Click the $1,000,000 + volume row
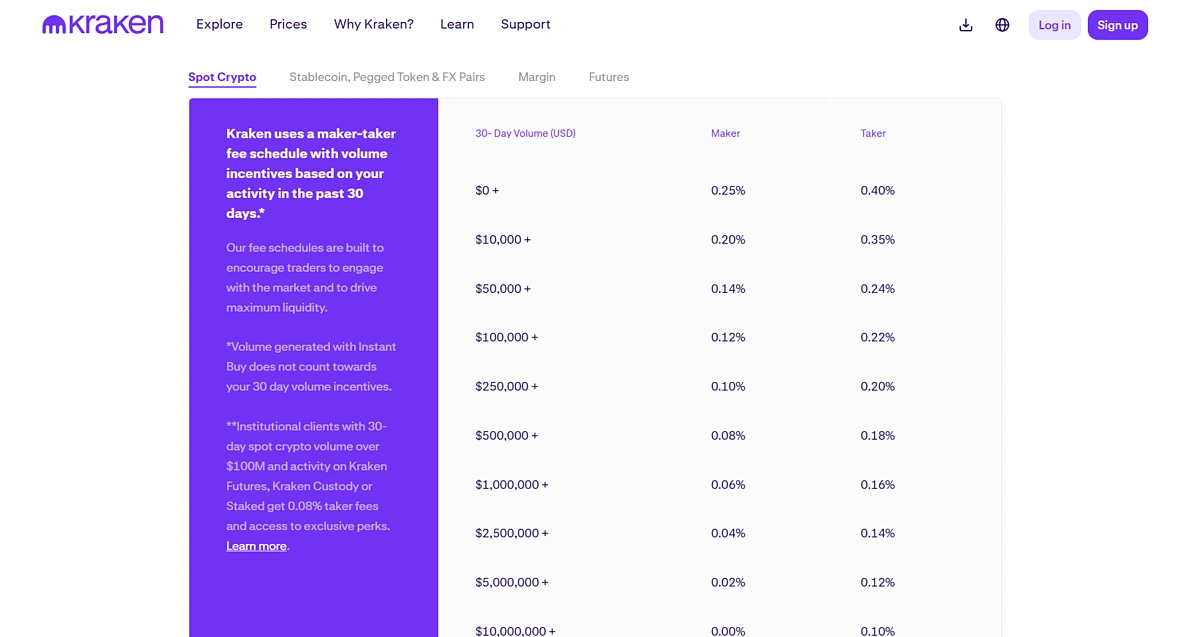The image size is (1200, 637). (x=511, y=484)
